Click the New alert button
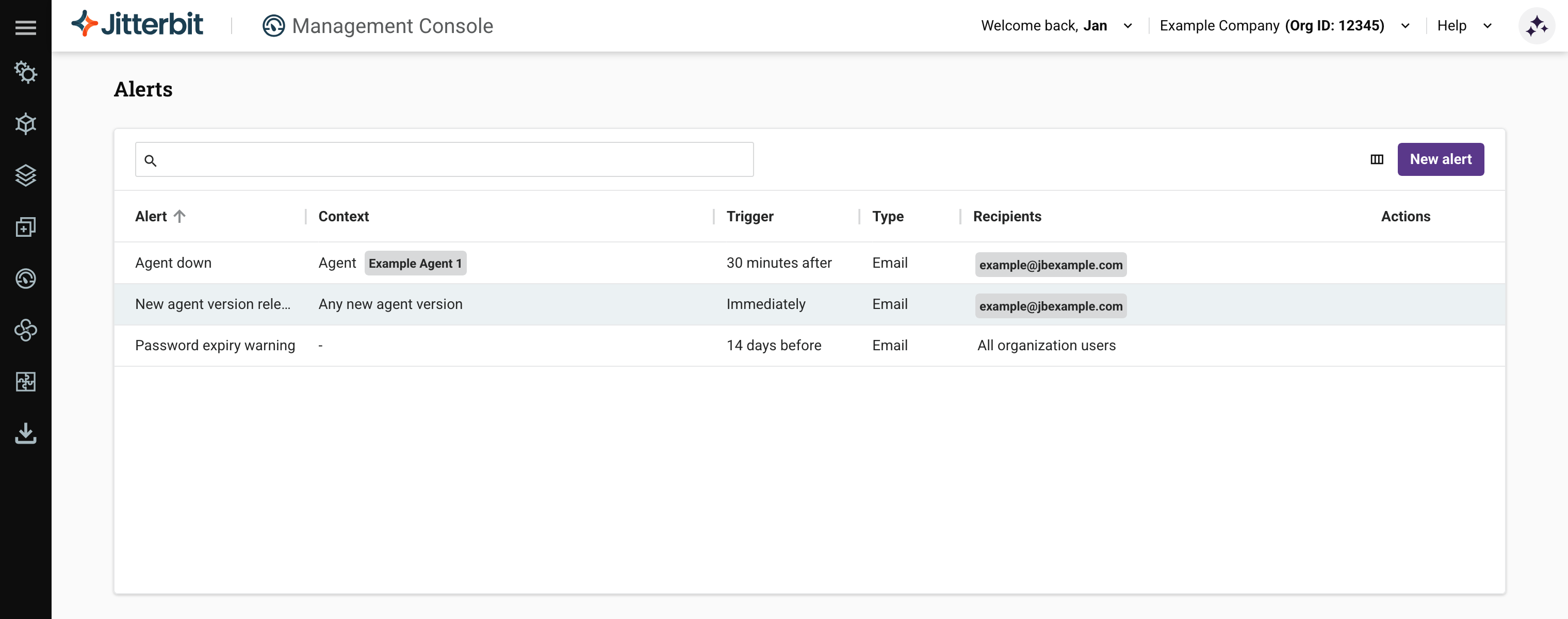 click(x=1440, y=159)
